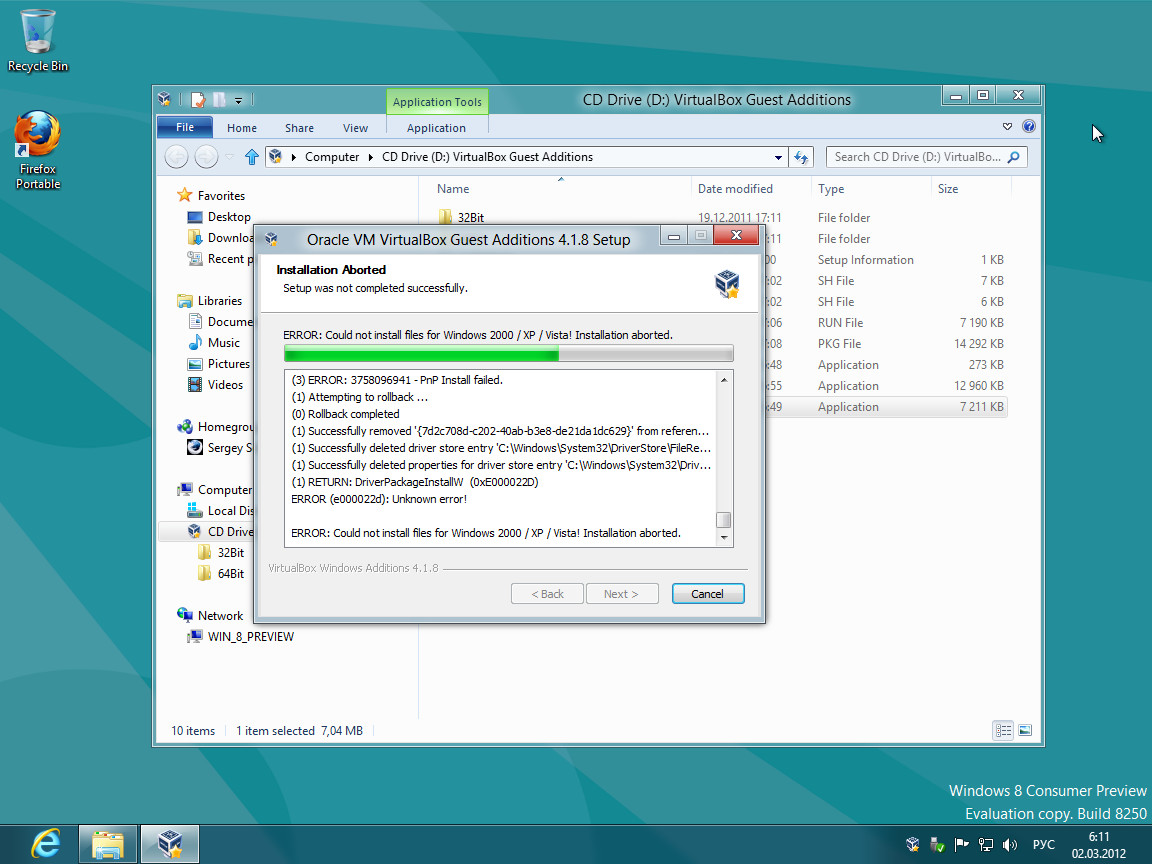Select Favorites in the navigation pane
Screen dimensions: 1152x864
click(220, 195)
